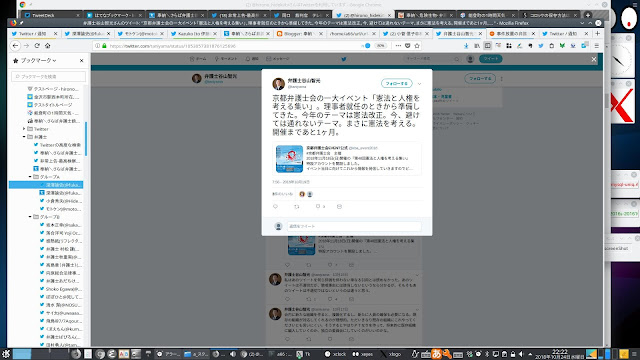
Task: Bookmark this page with the star icon
Action: [x=417, y=46]
